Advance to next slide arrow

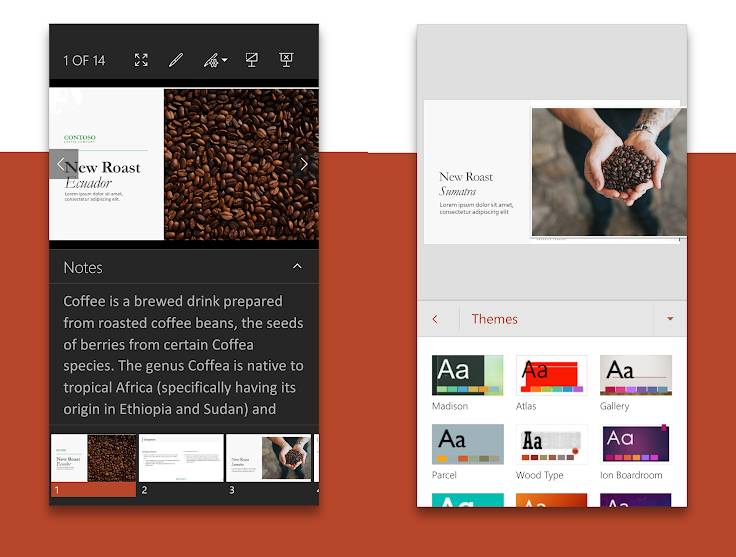304,164
